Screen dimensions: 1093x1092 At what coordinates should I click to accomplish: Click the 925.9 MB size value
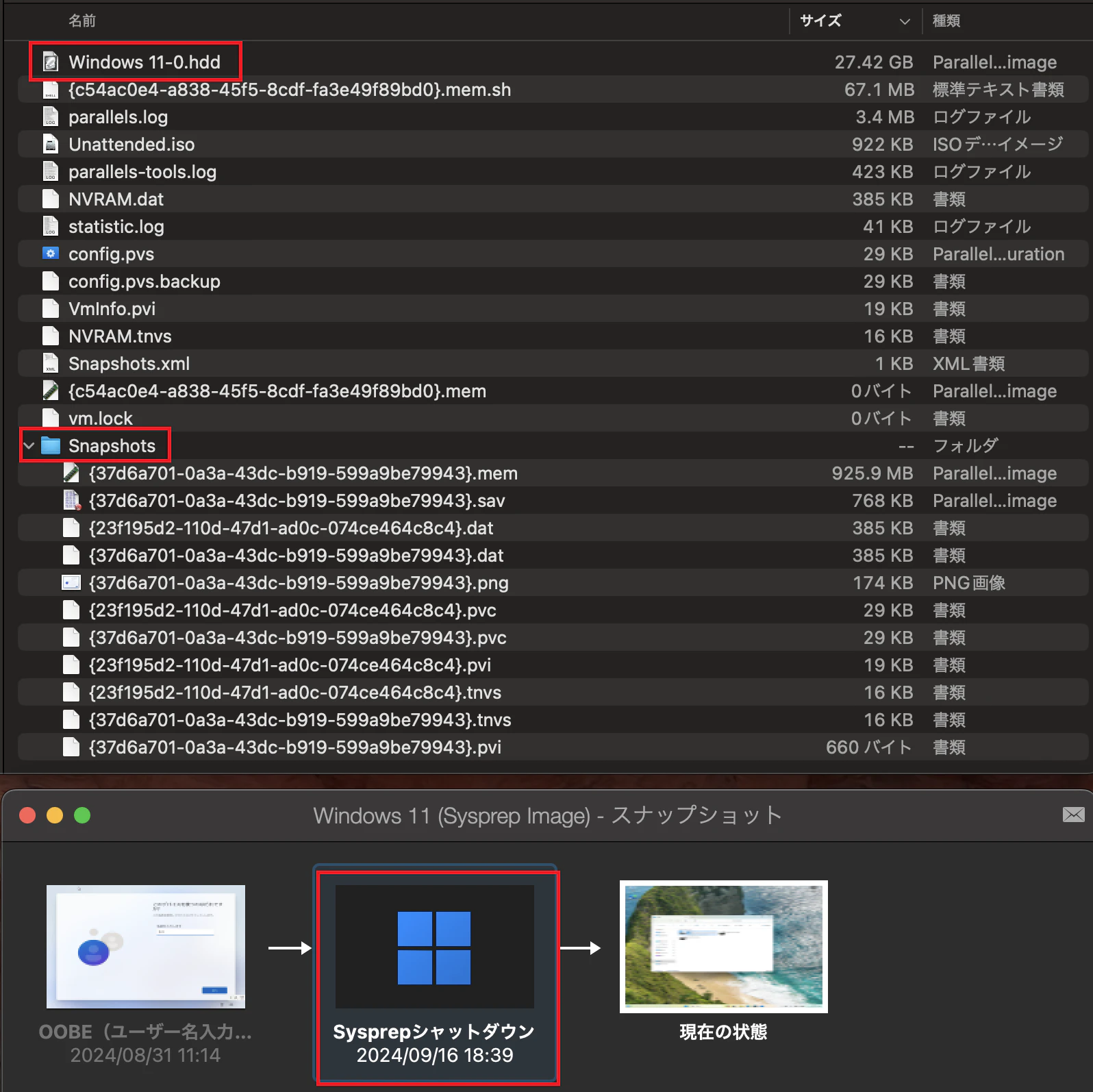click(x=872, y=473)
